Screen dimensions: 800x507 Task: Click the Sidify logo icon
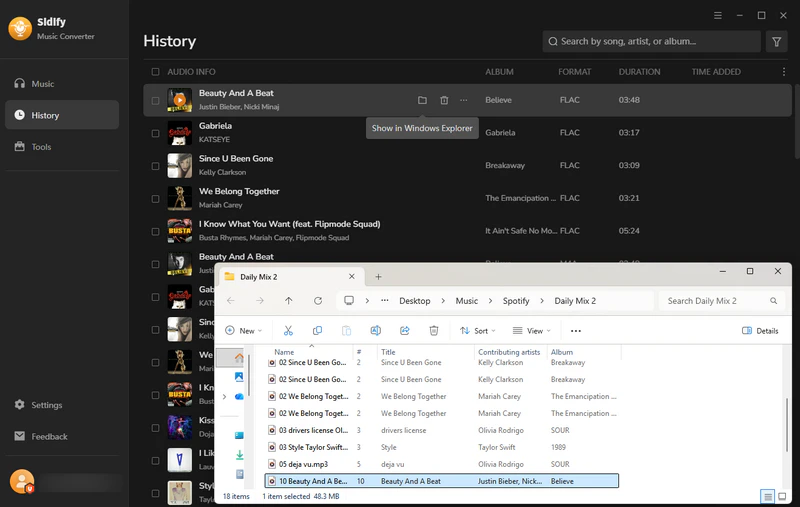coord(20,29)
